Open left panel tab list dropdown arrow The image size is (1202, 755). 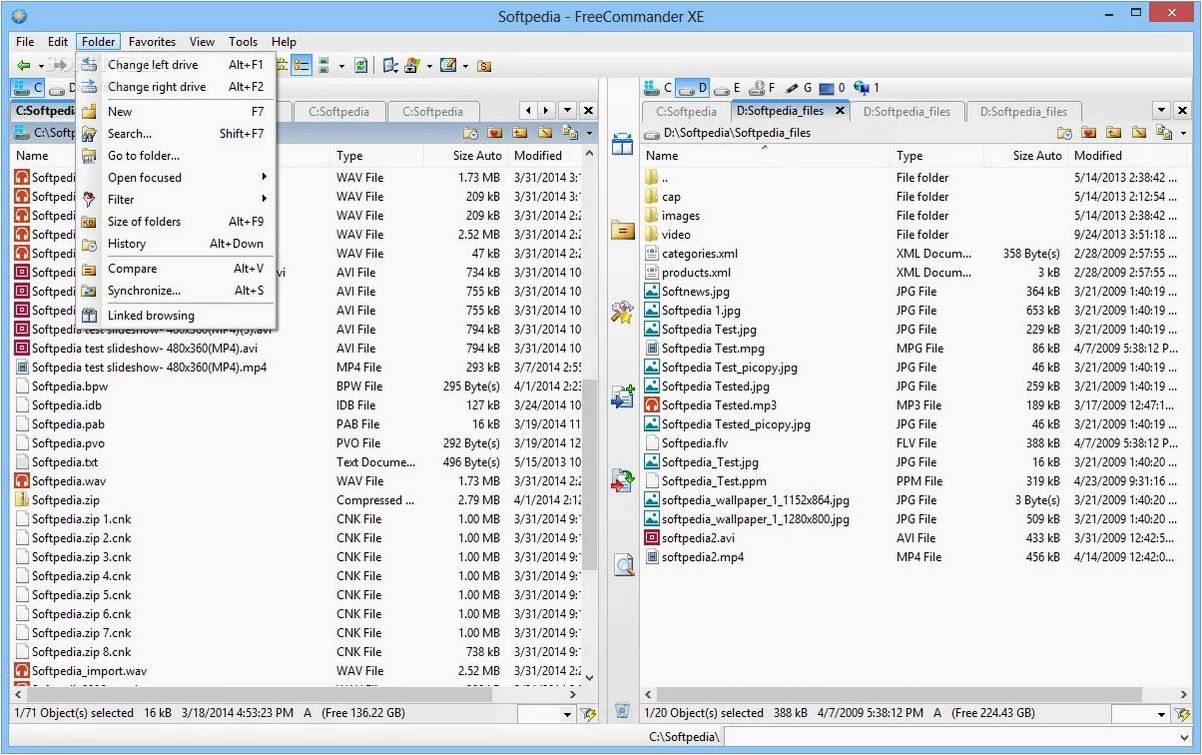(x=568, y=111)
